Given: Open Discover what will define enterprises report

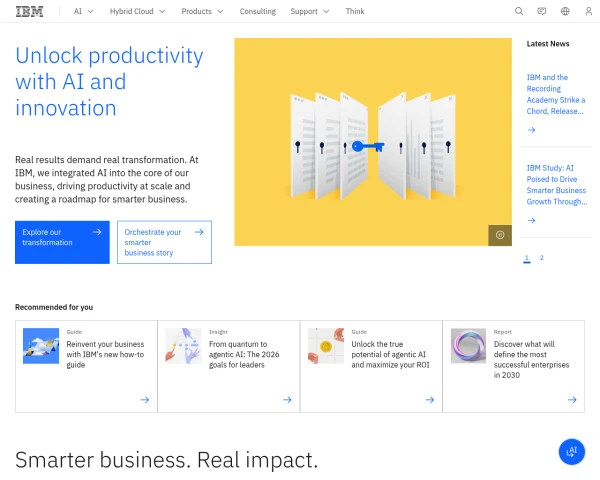Looking at the screenshot, I should [x=531, y=360].
